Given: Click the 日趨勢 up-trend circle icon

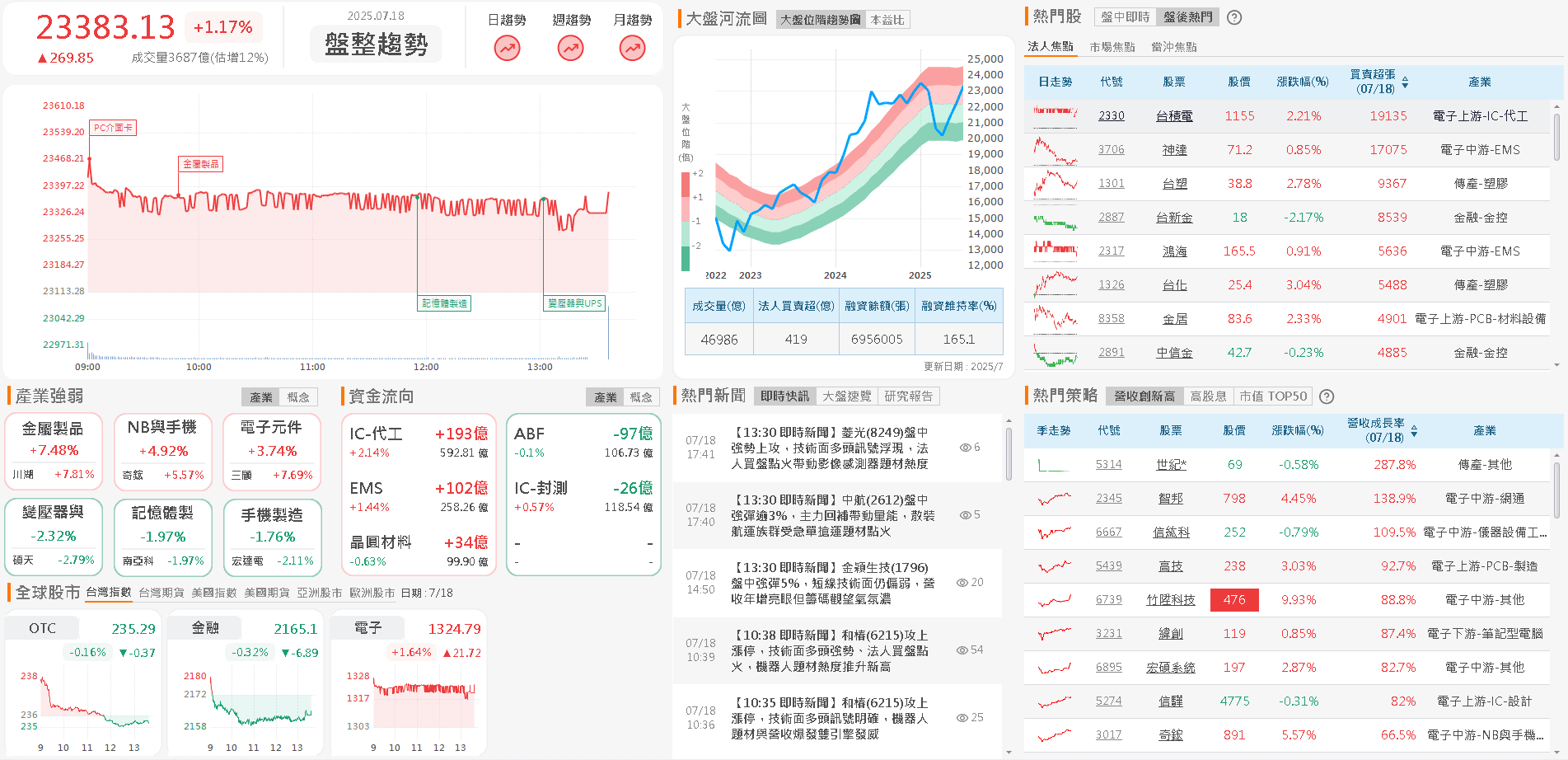Looking at the screenshot, I should [507, 49].
